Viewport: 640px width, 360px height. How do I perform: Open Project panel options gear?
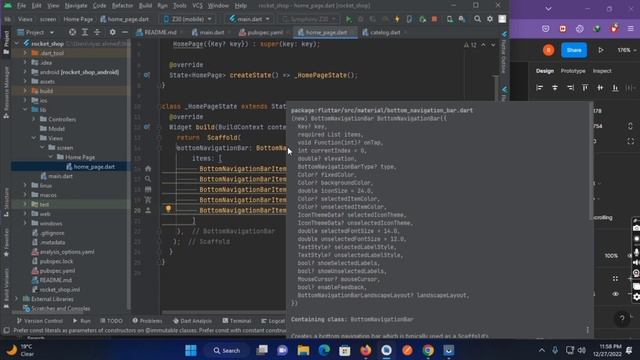[112, 32]
